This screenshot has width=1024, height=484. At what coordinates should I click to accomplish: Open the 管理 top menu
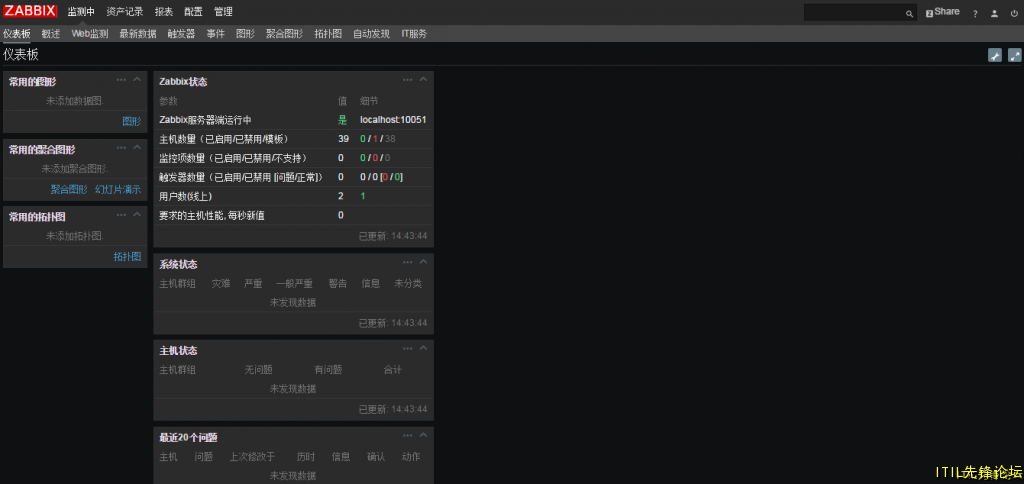tap(223, 12)
